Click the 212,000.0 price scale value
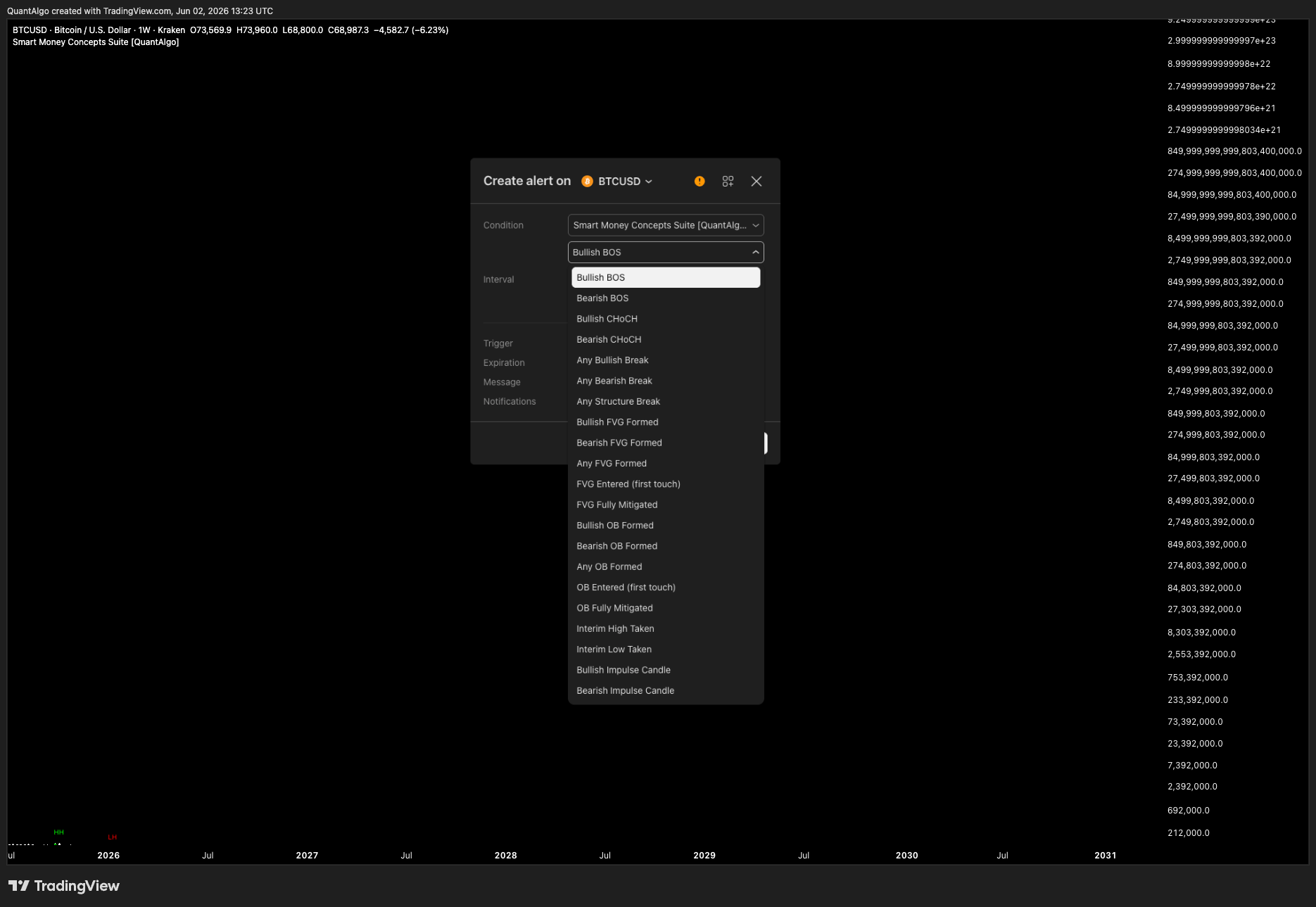 point(1189,833)
